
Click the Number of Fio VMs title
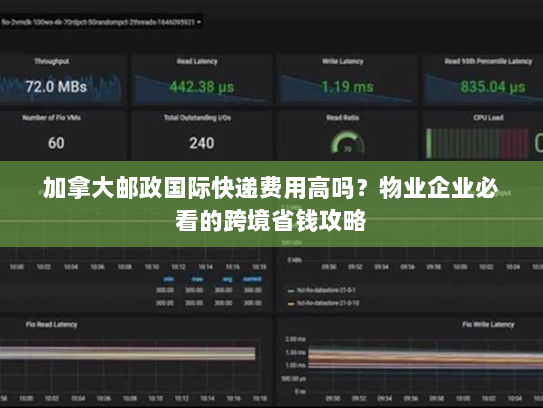pos(52,118)
